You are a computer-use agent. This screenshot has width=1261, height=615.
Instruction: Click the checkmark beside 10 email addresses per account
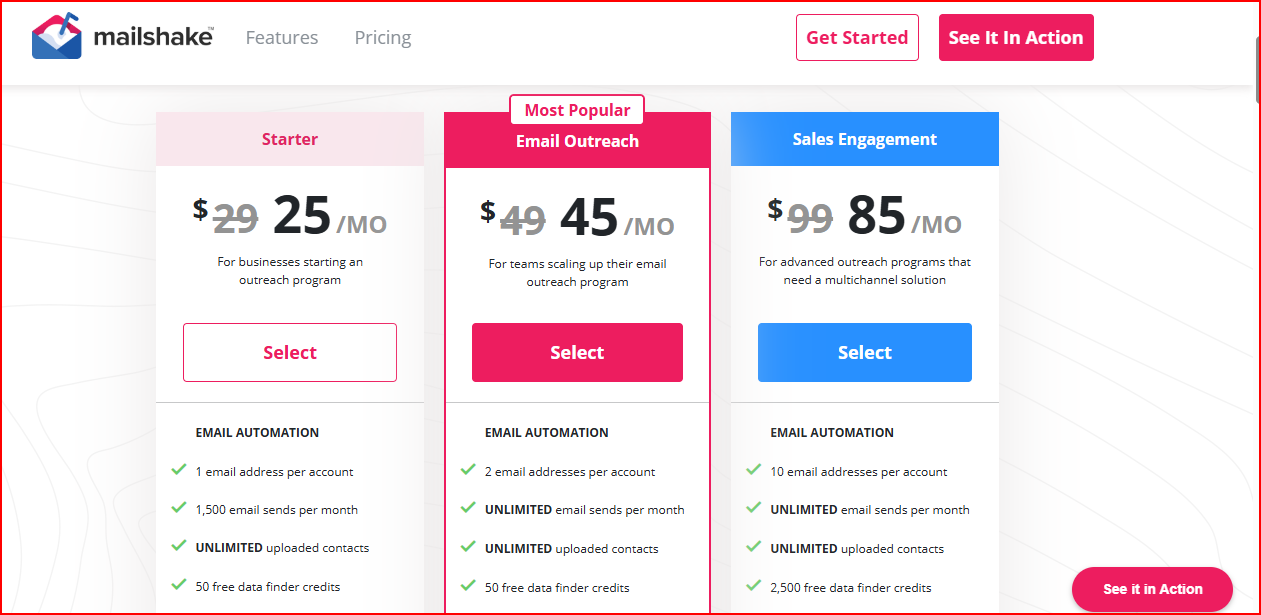click(755, 471)
